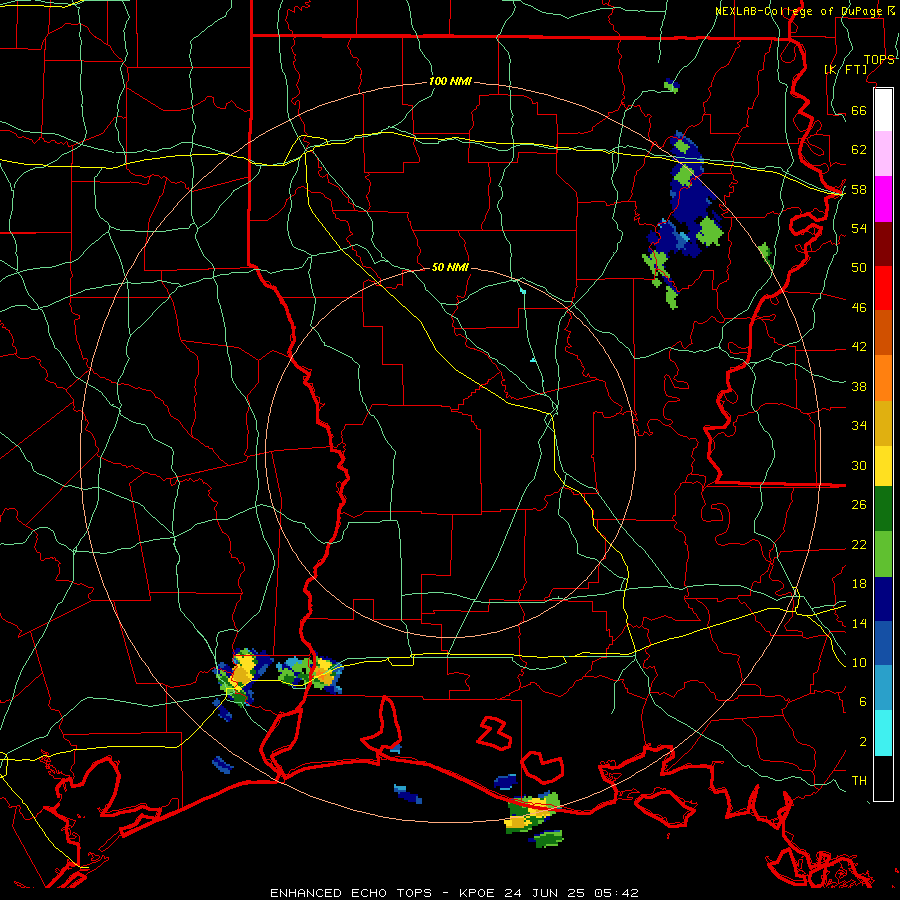The height and width of the screenshot is (900, 900).
Task: Click the 42 legend value
Action: (x=859, y=347)
